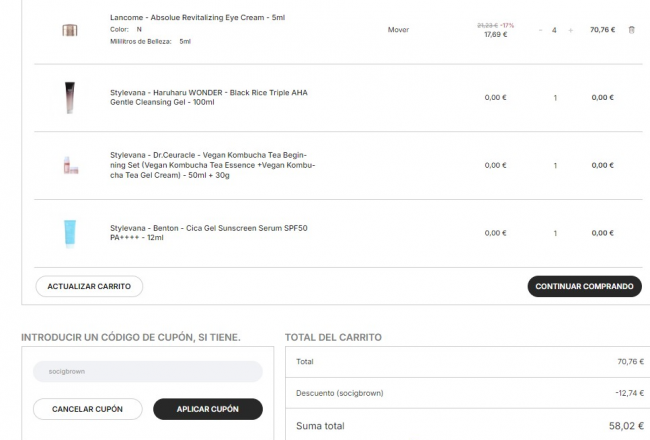Click the Descuento (socigbrown) row

coord(470,393)
